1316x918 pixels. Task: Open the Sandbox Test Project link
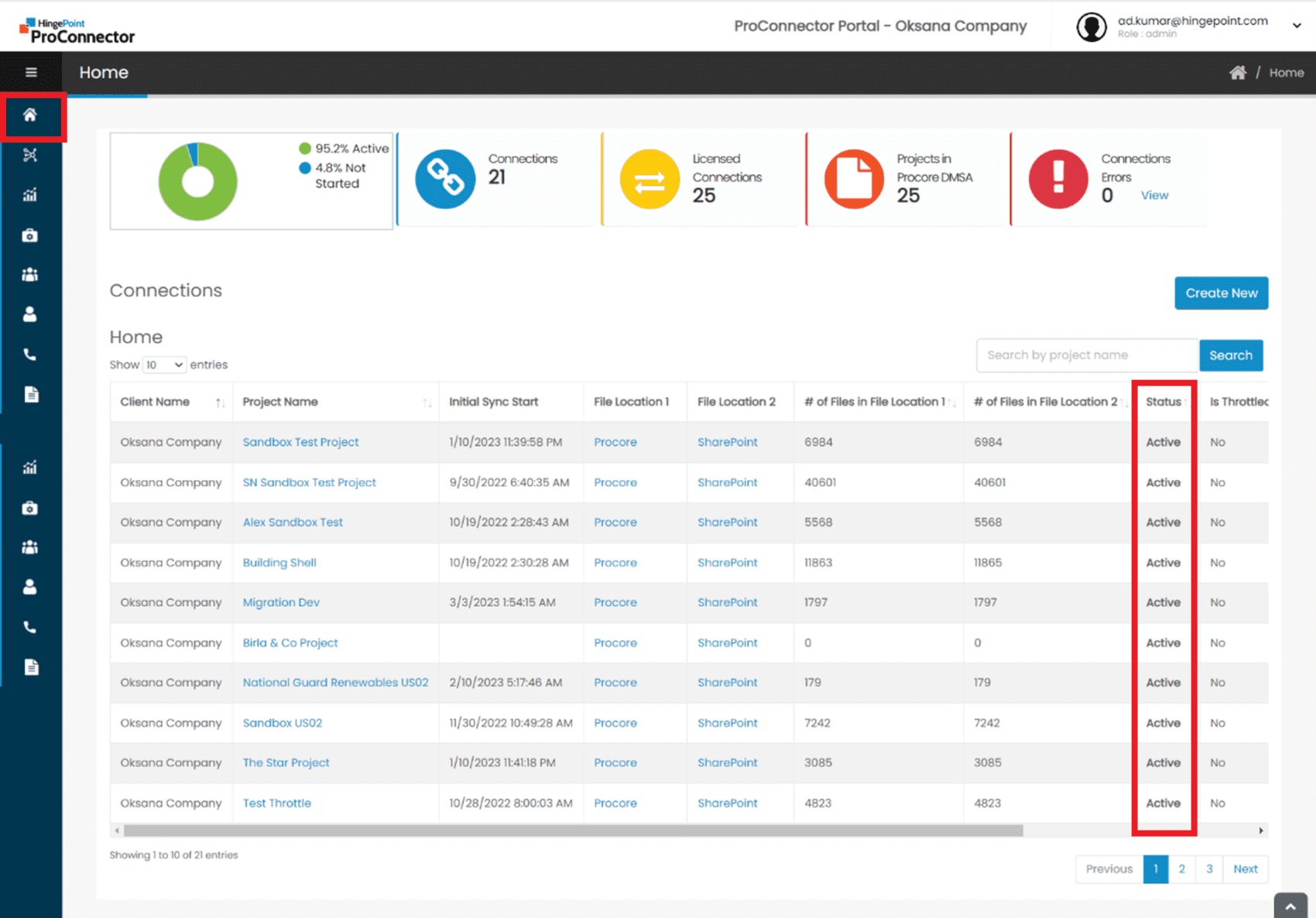[x=300, y=442]
